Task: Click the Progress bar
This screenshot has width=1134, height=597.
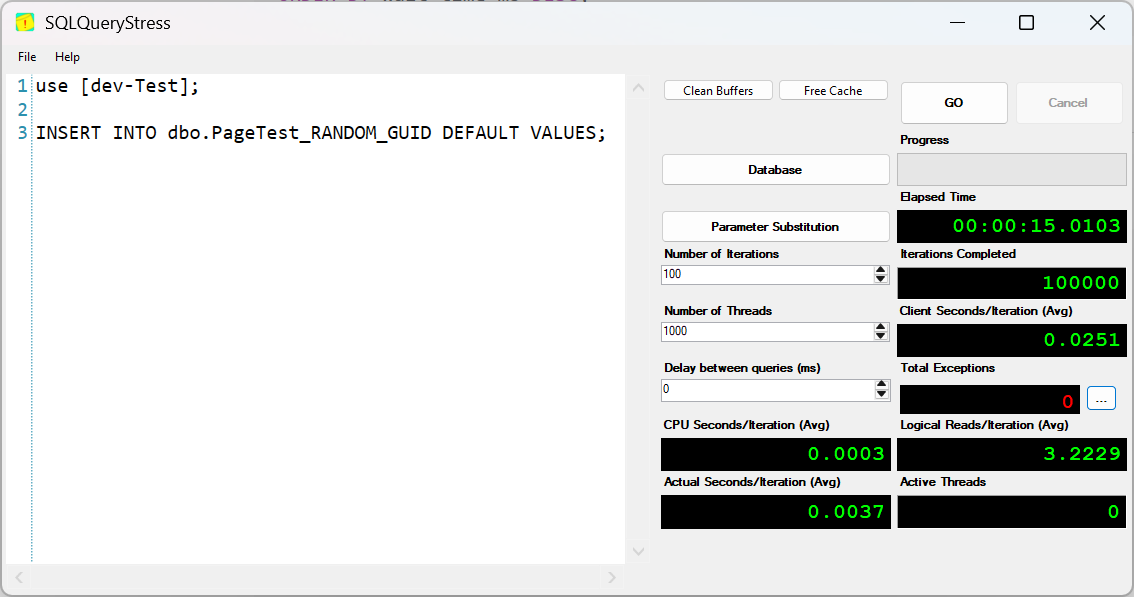Action: coord(1011,168)
